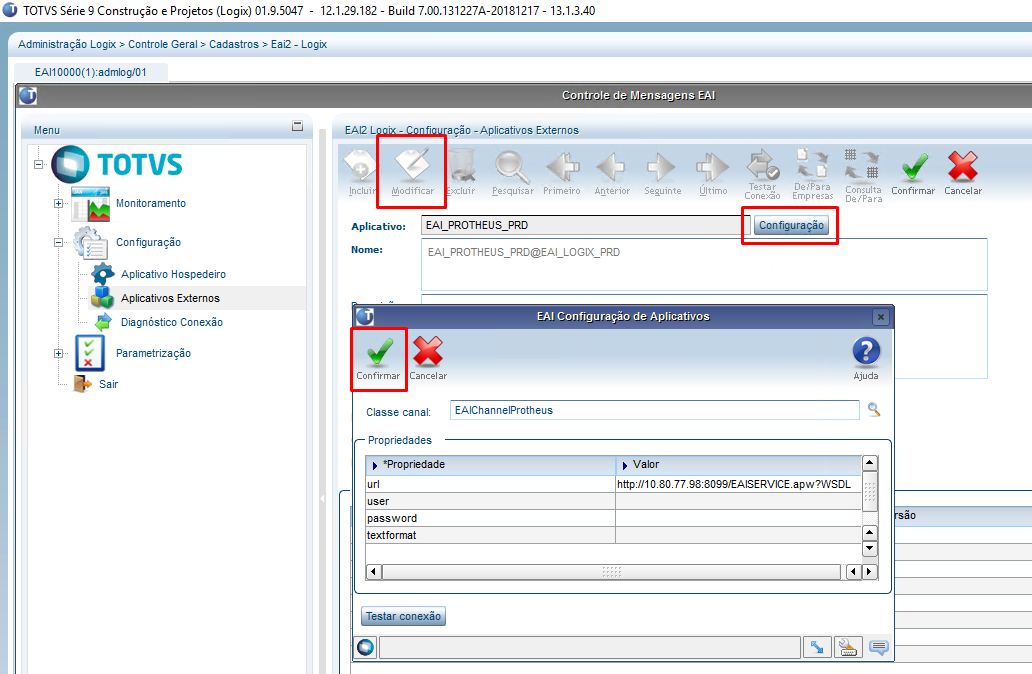Click the network icon in dialog status bar
1032x674 pixels.
[x=817, y=648]
